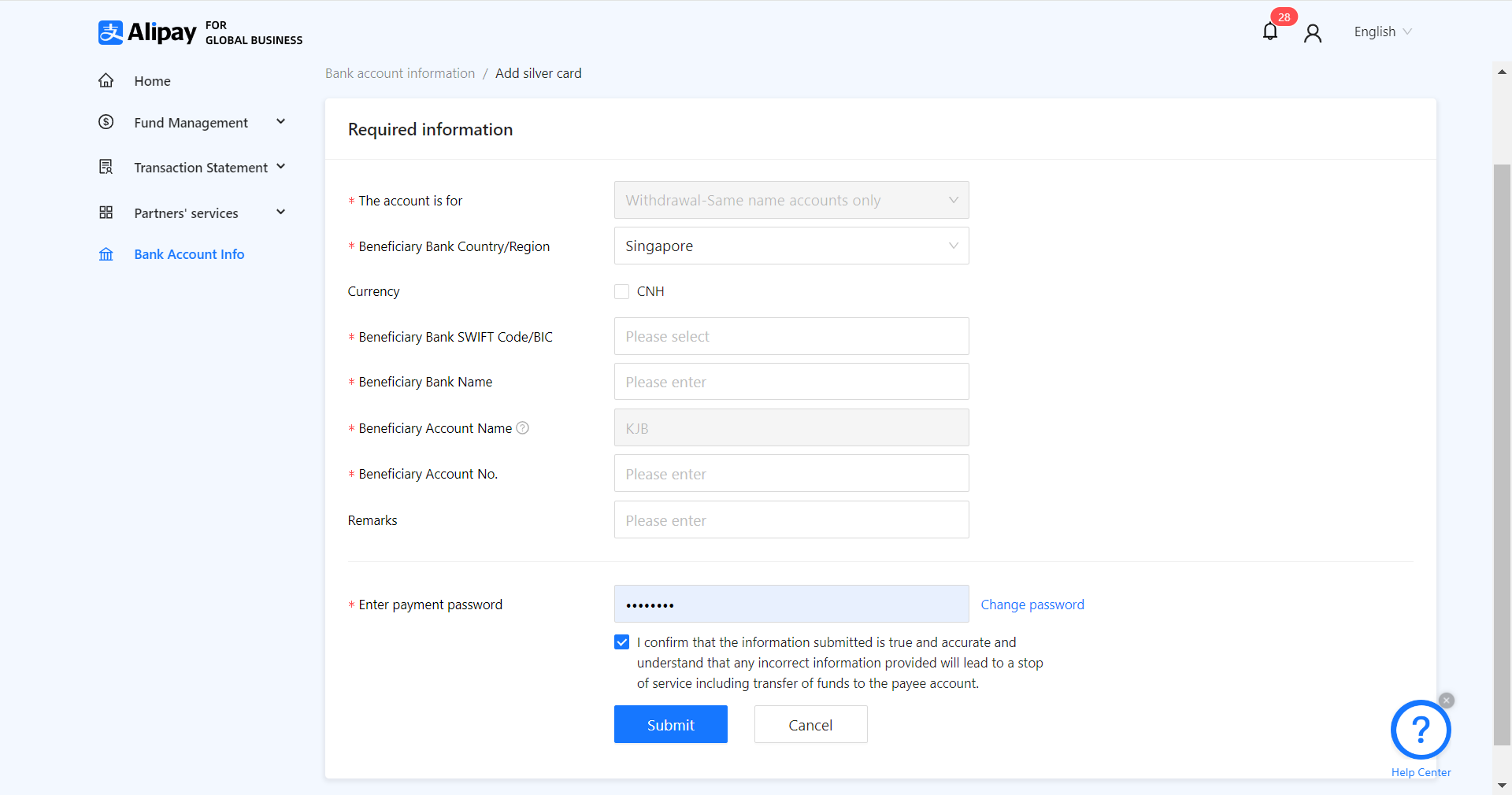Click the Home house icon
This screenshot has width=1512, height=795.
pos(106,81)
